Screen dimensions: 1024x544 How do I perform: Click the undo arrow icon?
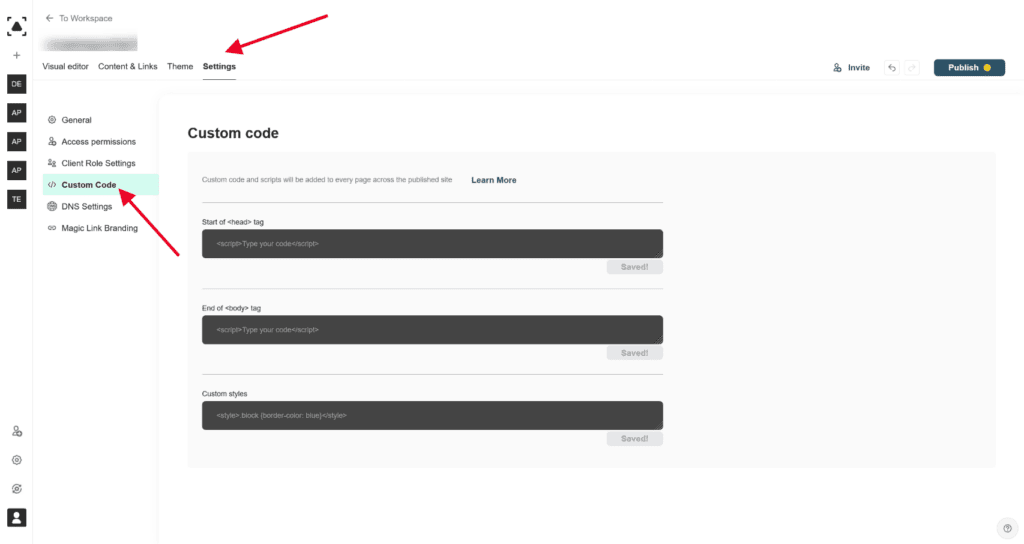[892, 68]
